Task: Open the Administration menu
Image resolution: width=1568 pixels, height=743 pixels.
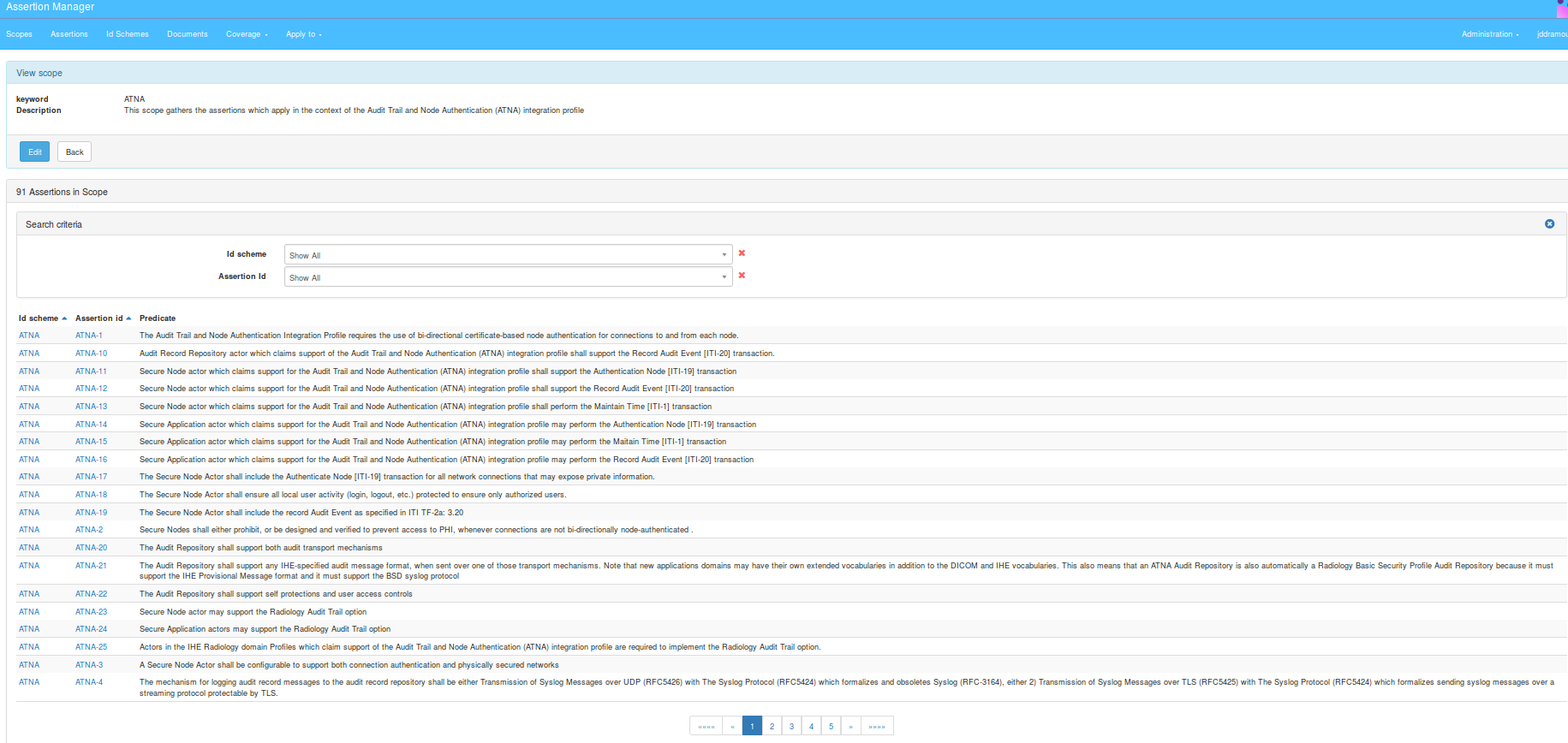Action: [1489, 34]
